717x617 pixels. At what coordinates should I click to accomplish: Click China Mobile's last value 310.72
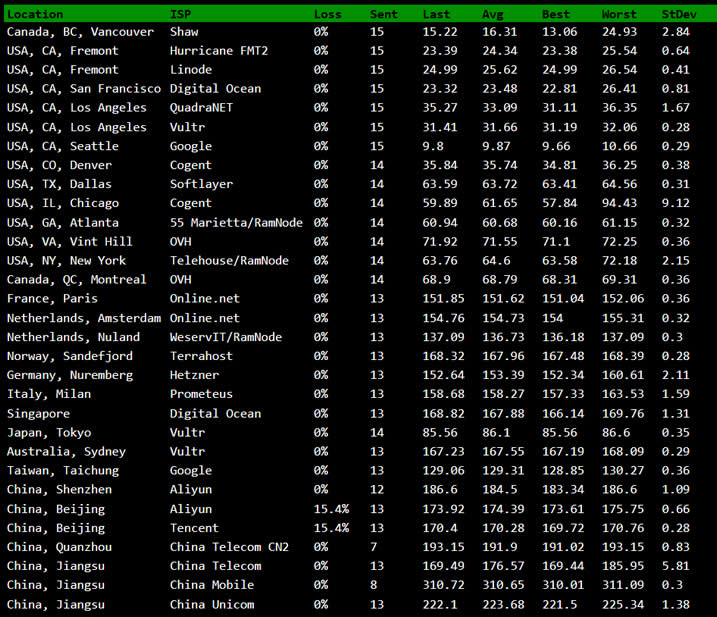[444, 585]
